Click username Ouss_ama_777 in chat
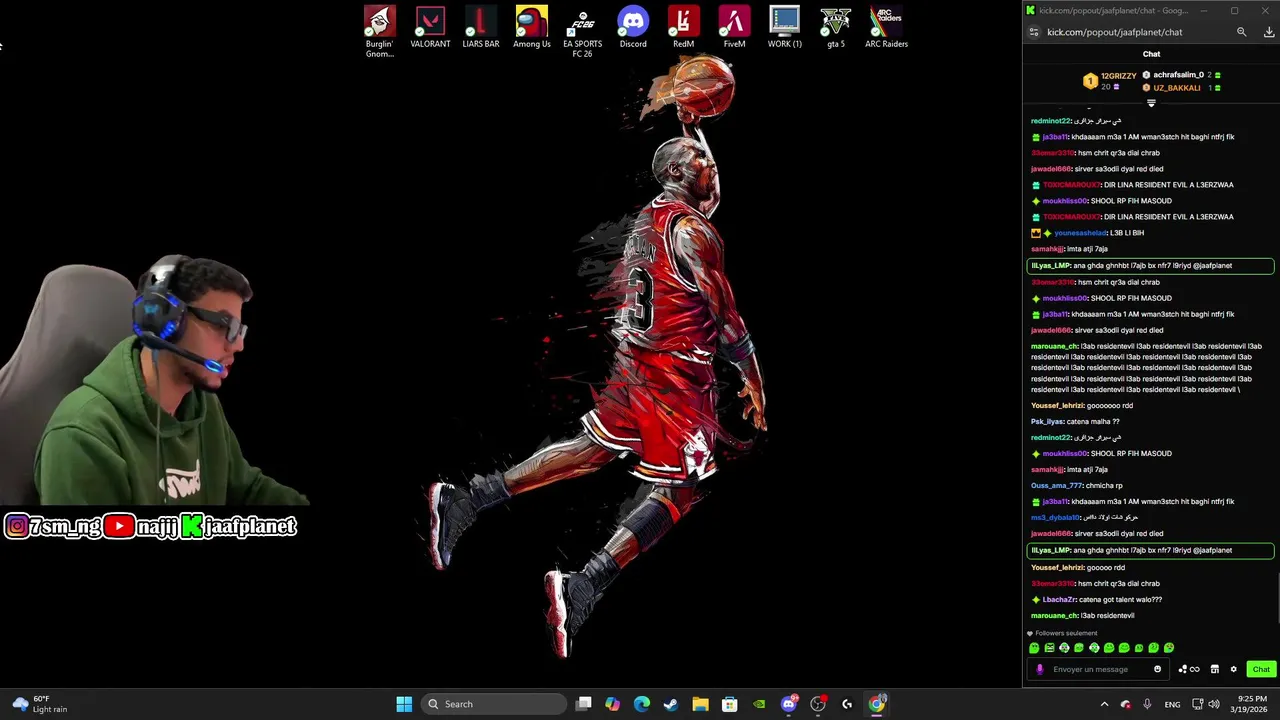 pyautogui.click(x=1056, y=485)
